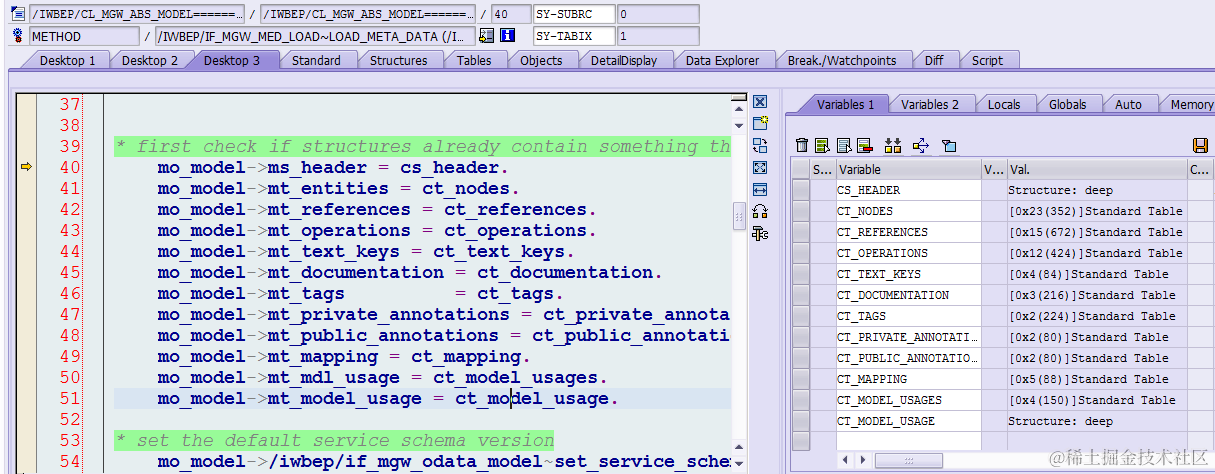The width and height of the screenshot is (1215, 474).
Task: Click the navigate icon after the LOAD_META_DATA field
Action: pos(486,36)
